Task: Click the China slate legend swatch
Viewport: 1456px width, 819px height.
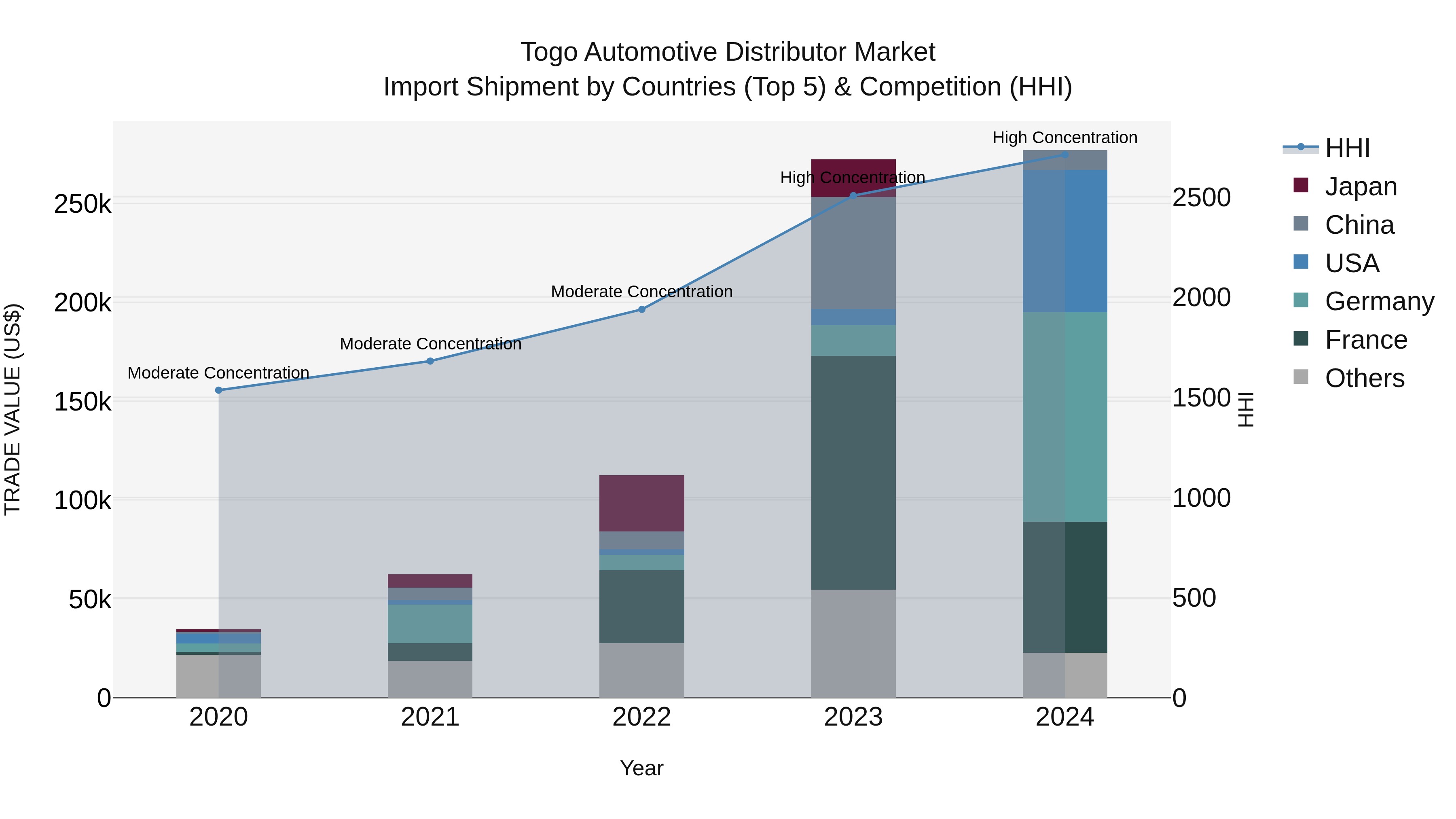Action: tap(1301, 223)
